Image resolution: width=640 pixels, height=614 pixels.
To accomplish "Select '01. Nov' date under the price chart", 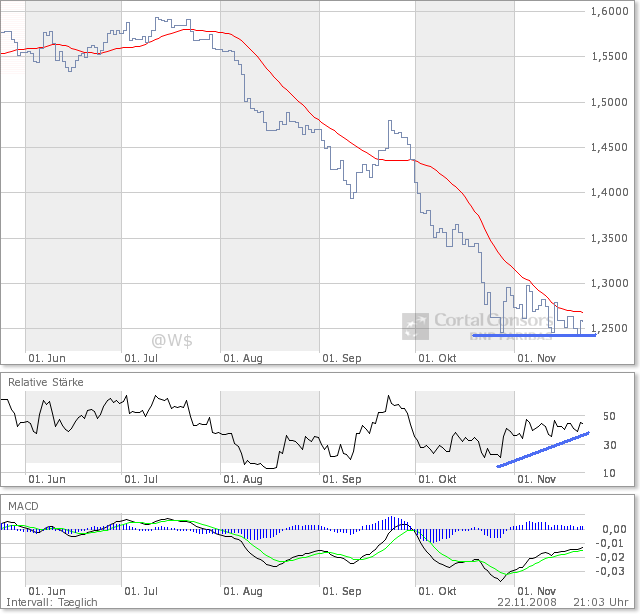I will tap(536, 358).
